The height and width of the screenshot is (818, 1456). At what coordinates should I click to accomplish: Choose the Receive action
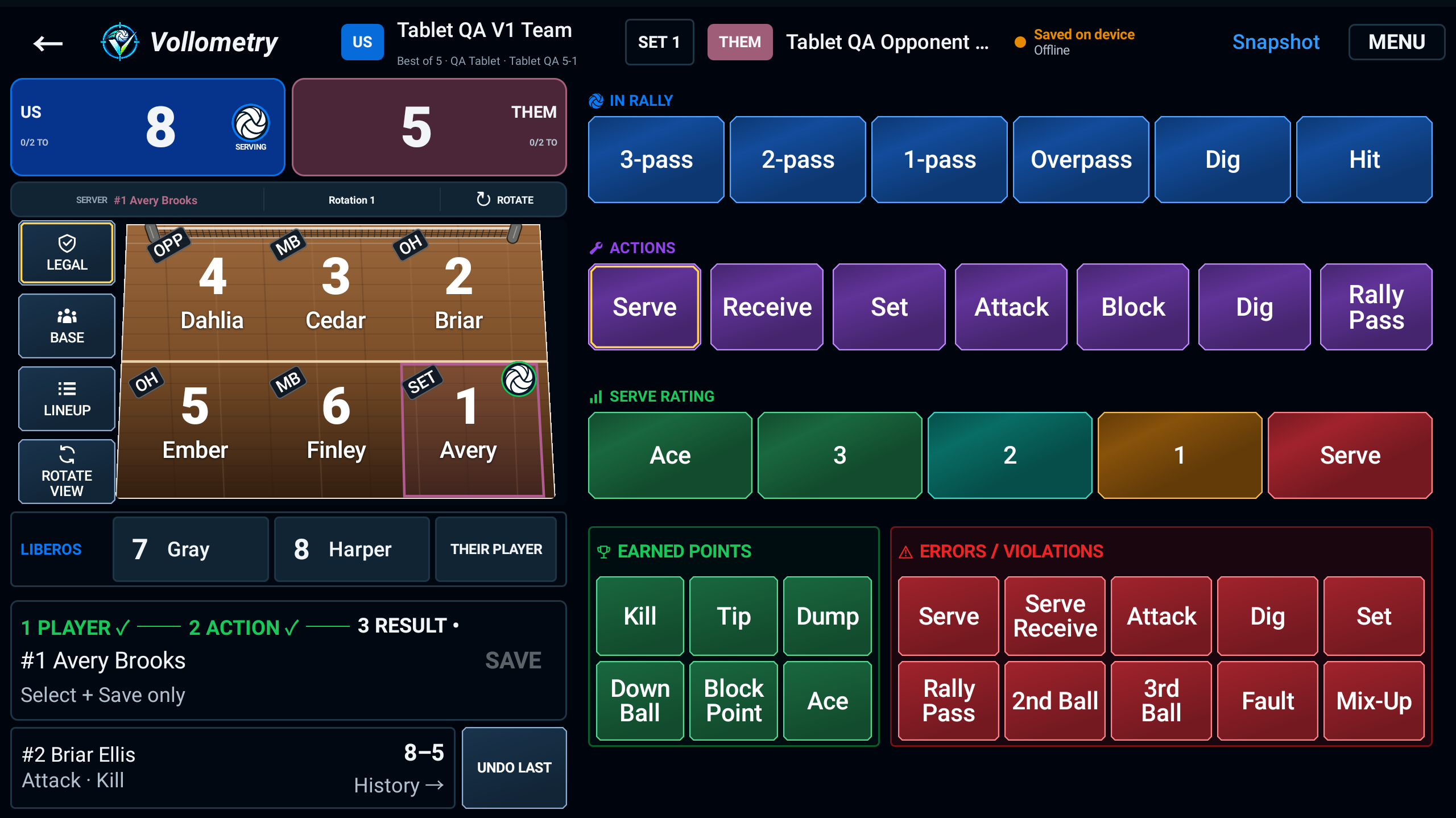[x=767, y=307]
